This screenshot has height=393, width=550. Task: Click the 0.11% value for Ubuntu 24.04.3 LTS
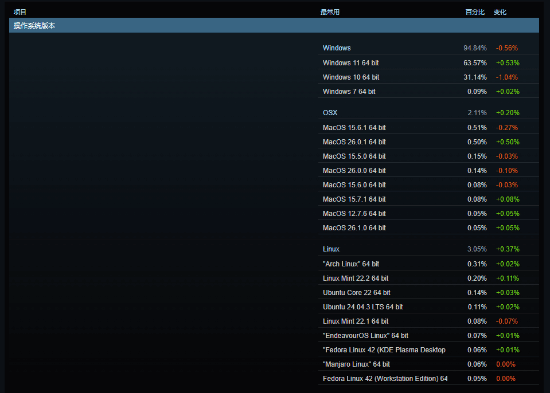click(x=477, y=307)
